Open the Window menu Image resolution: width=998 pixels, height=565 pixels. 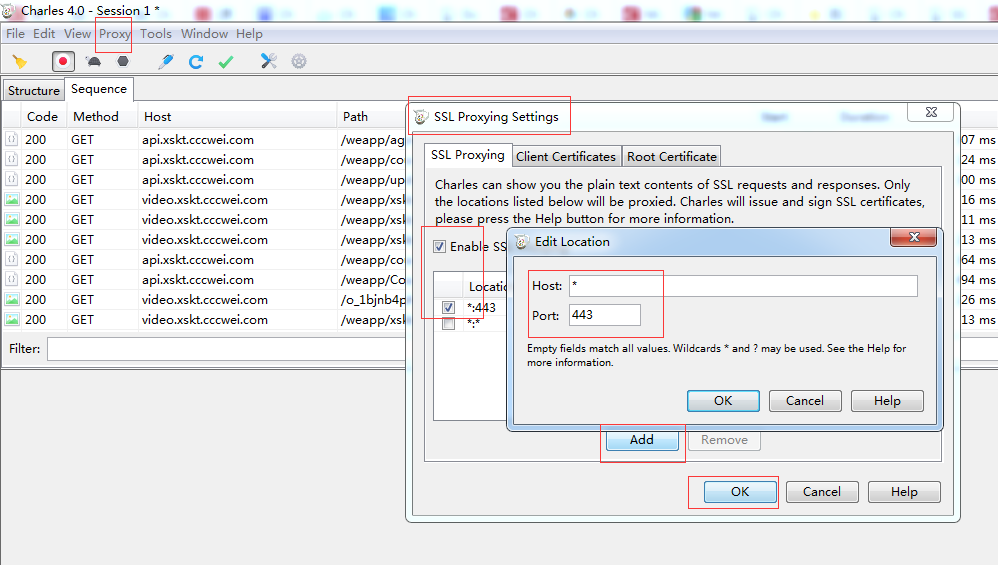click(x=204, y=34)
